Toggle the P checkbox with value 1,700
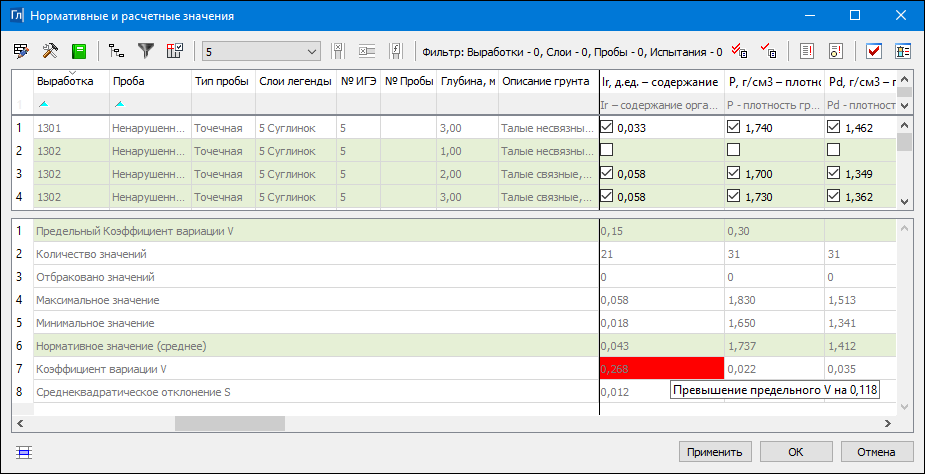This screenshot has width=925, height=474. click(x=733, y=174)
